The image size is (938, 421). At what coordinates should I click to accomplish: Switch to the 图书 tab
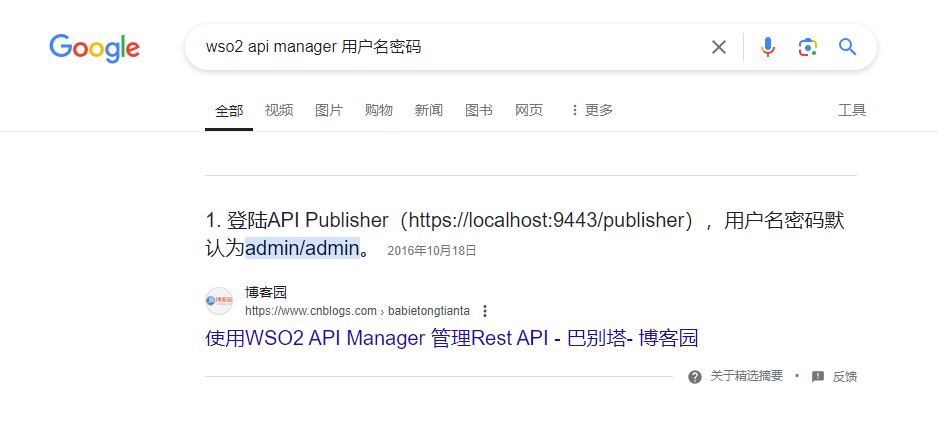tap(479, 110)
